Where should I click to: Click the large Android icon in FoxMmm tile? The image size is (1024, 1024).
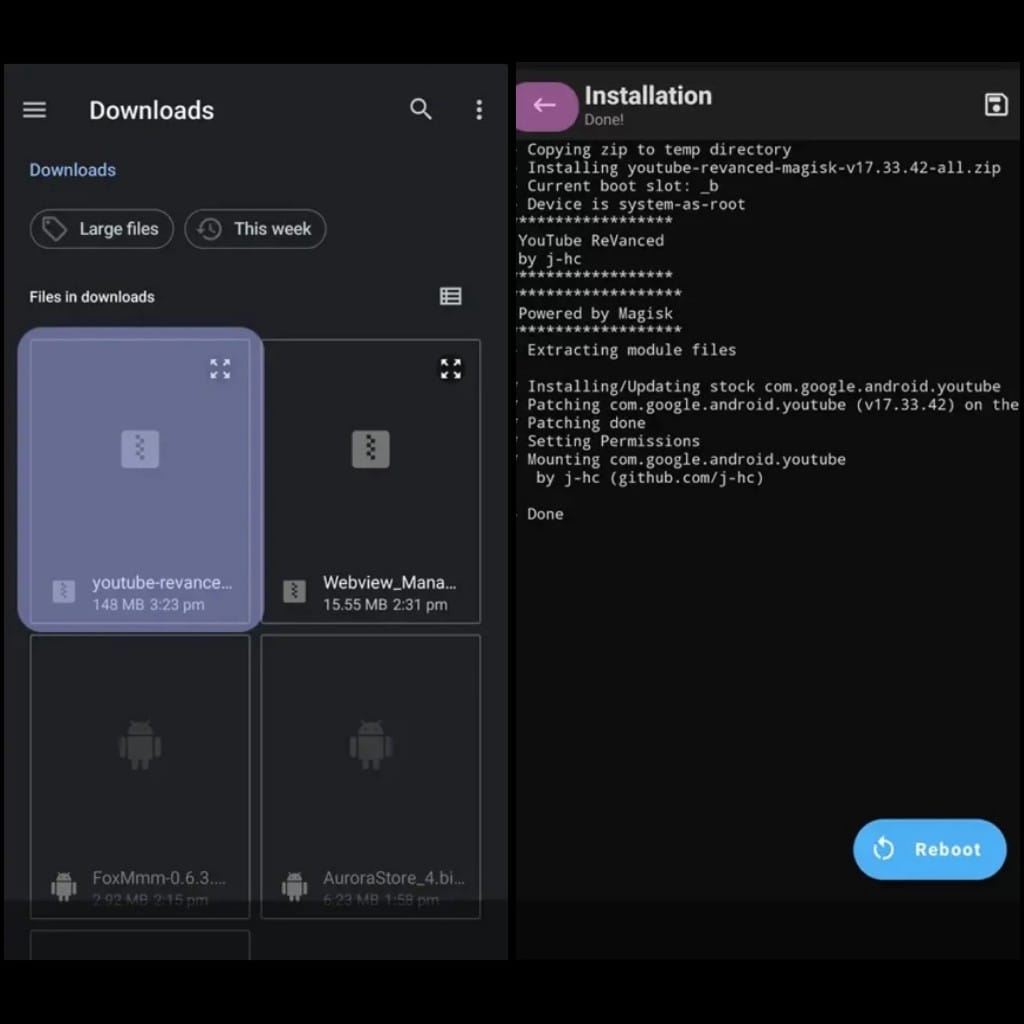click(140, 744)
